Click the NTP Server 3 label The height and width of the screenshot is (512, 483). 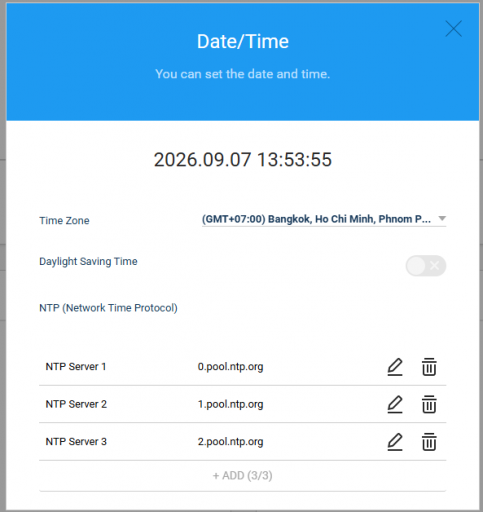pos(76,442)
